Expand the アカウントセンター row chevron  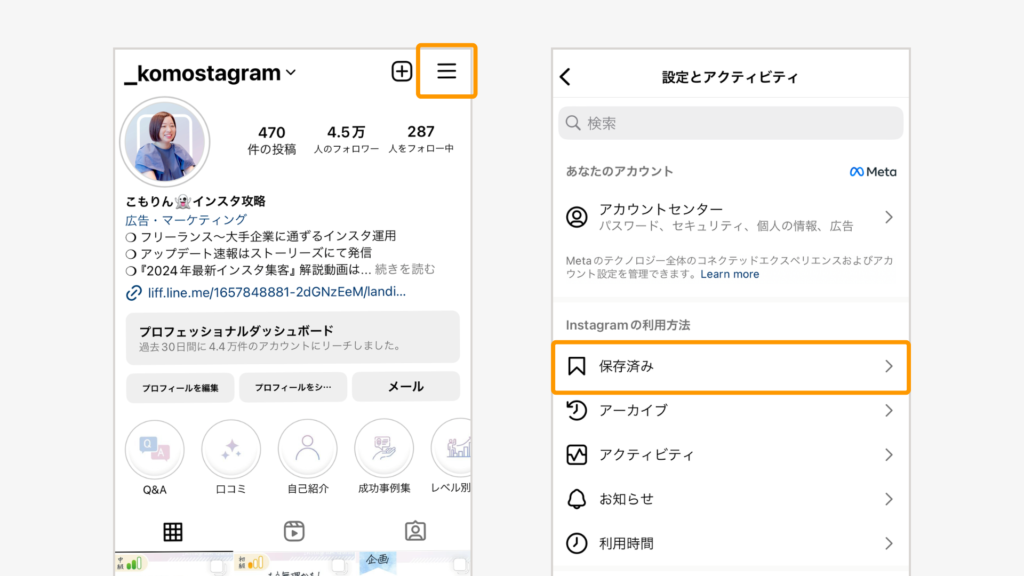pos(890,217)
